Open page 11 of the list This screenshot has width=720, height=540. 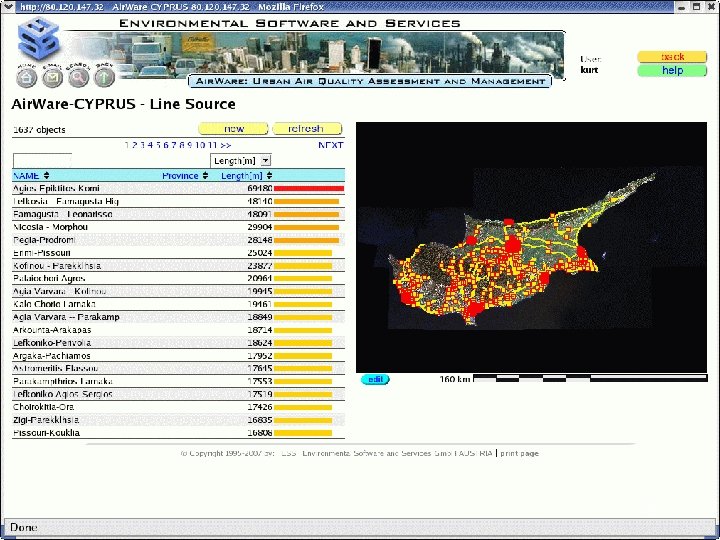click(212, 145)
